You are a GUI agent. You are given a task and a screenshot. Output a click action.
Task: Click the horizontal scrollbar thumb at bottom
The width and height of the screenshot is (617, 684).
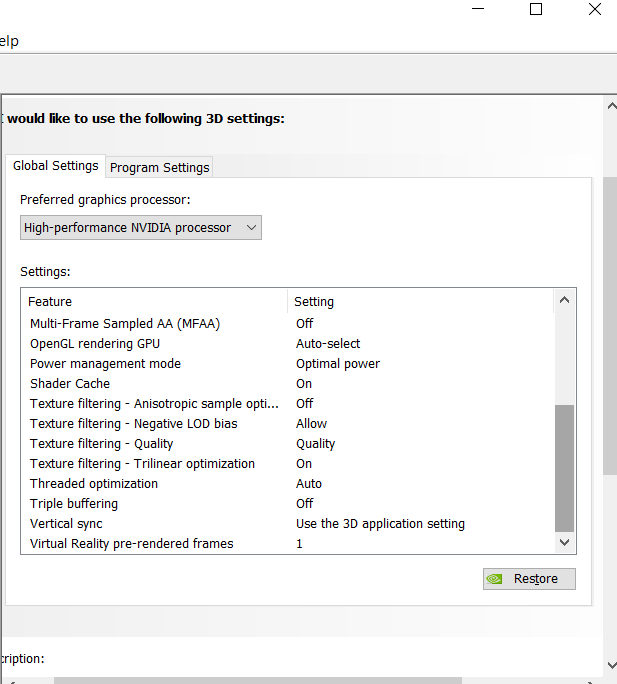[x=258, y=681]
